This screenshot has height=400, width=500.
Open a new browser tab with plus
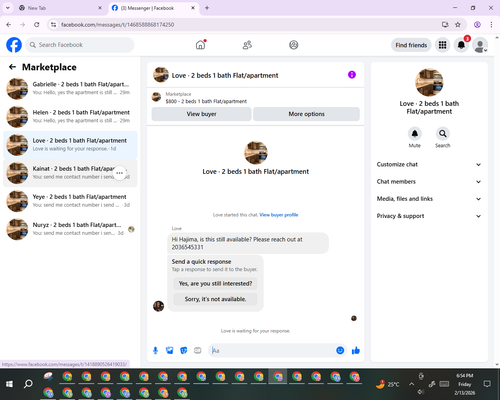[207, 8]
